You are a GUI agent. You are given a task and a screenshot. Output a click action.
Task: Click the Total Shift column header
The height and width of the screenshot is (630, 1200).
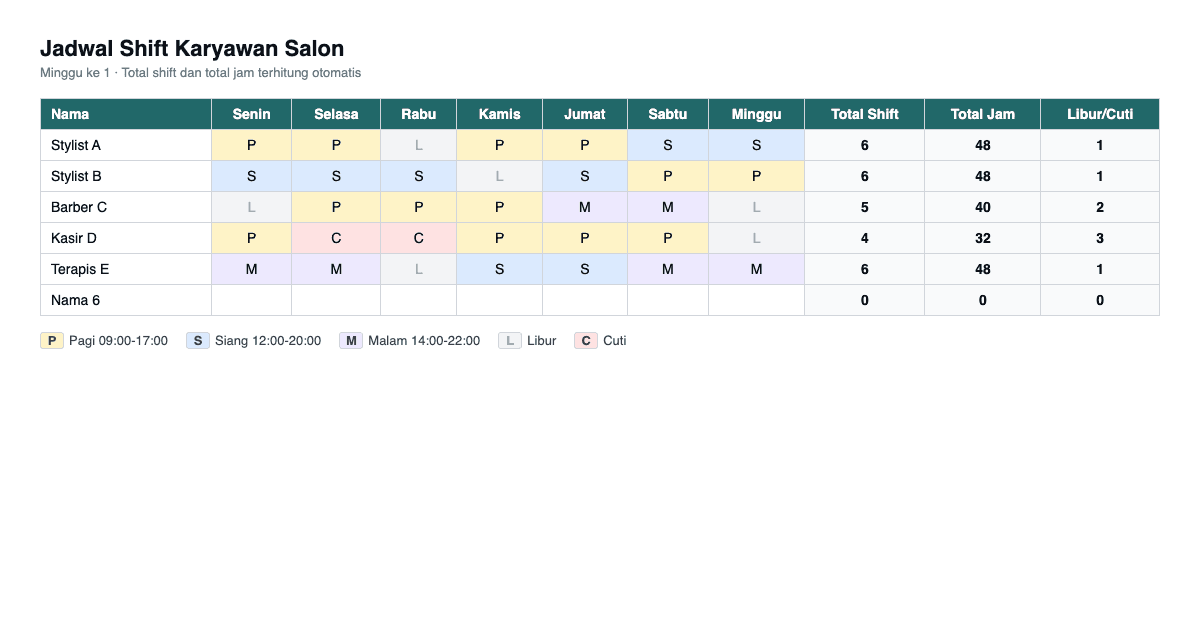[x=864, y=114]
